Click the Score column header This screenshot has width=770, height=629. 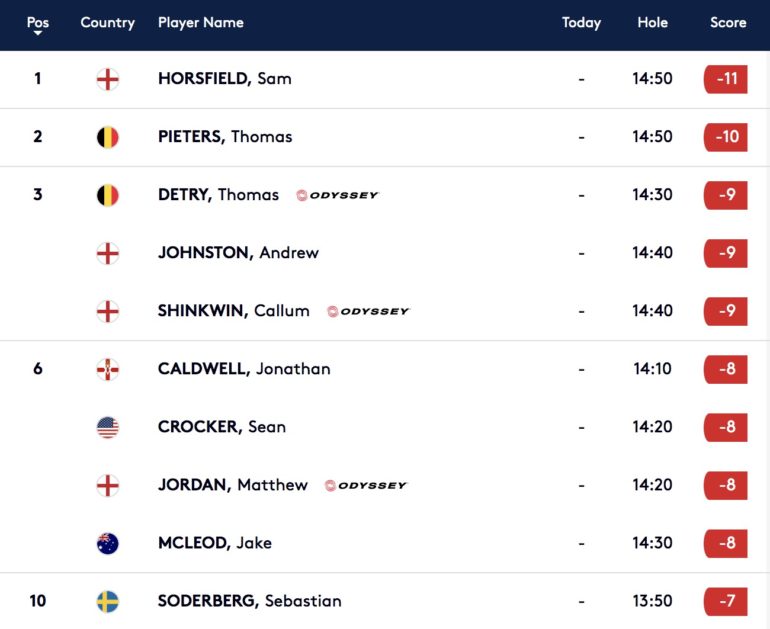pos(727,22)
